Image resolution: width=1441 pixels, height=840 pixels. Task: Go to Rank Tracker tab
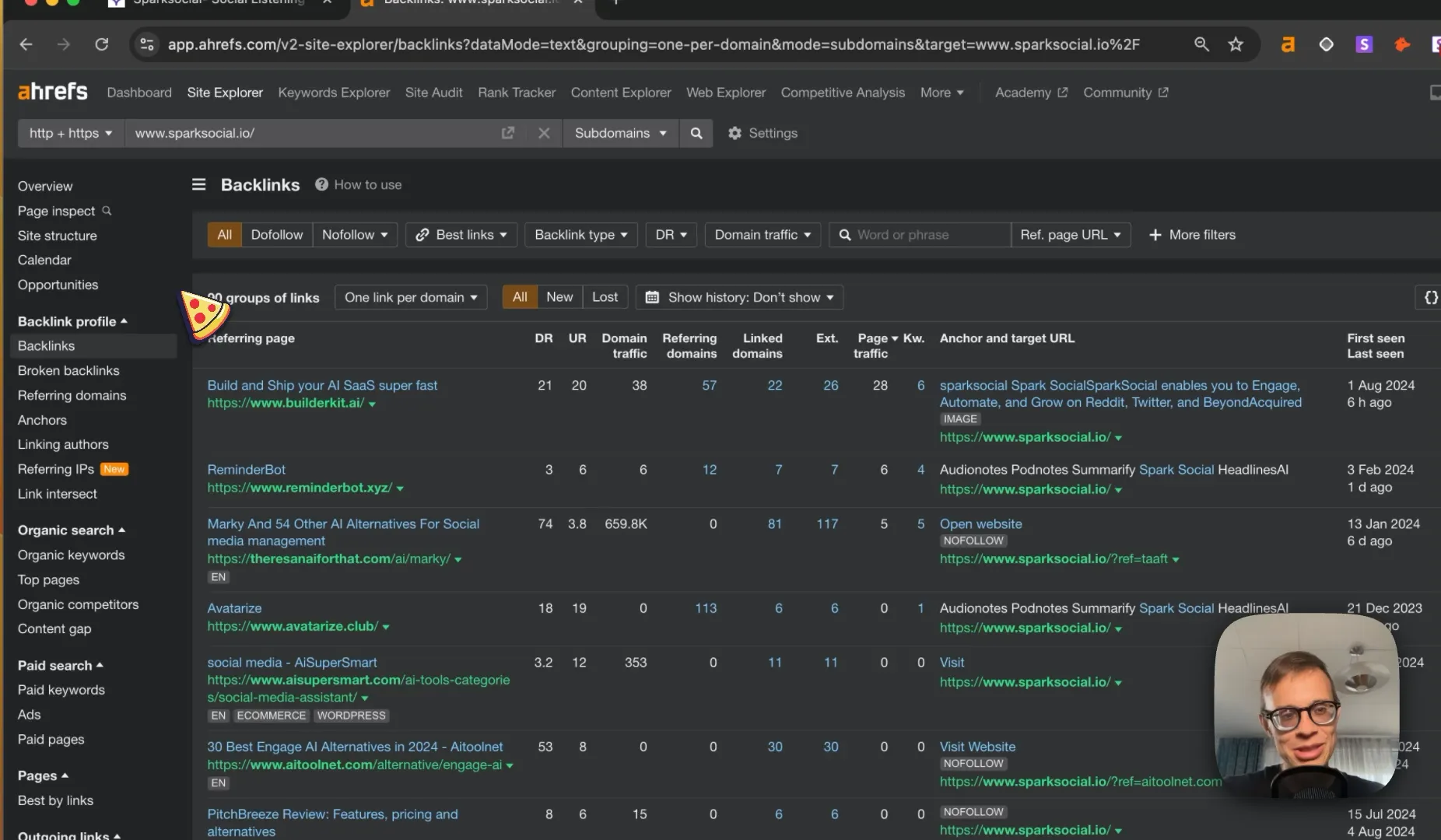point(517,93)
